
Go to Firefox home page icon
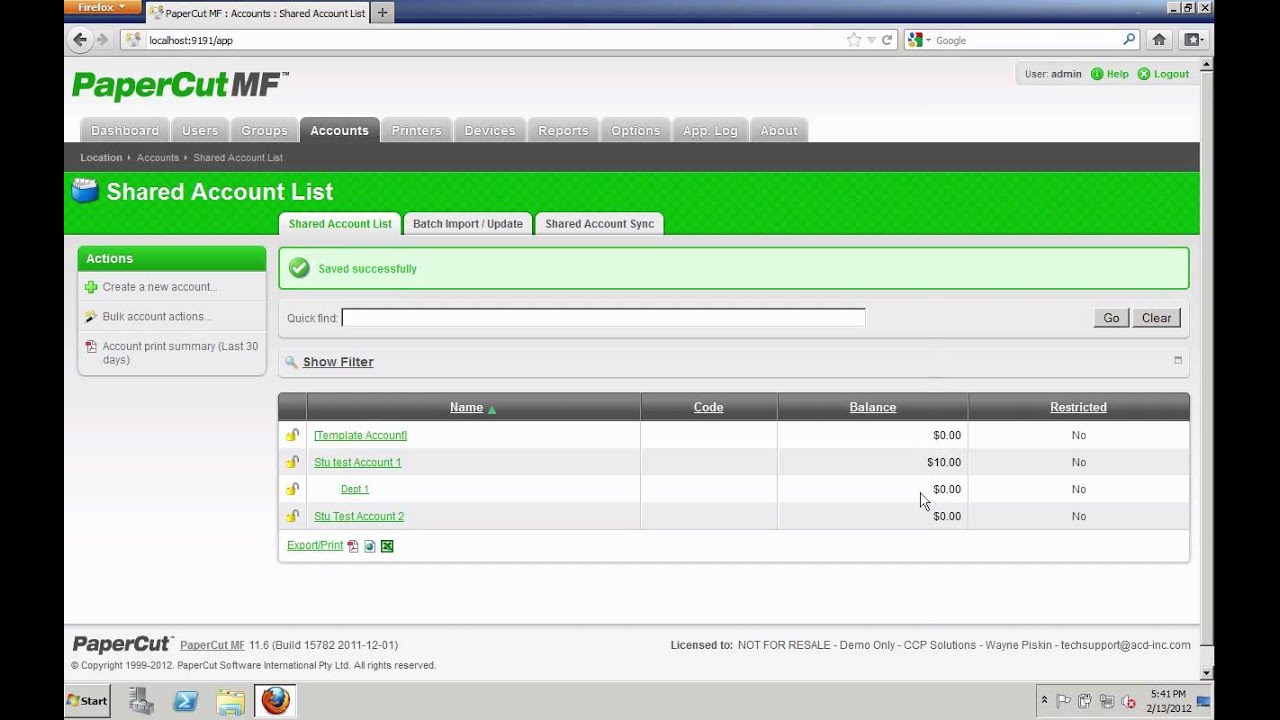(1159, 40)
